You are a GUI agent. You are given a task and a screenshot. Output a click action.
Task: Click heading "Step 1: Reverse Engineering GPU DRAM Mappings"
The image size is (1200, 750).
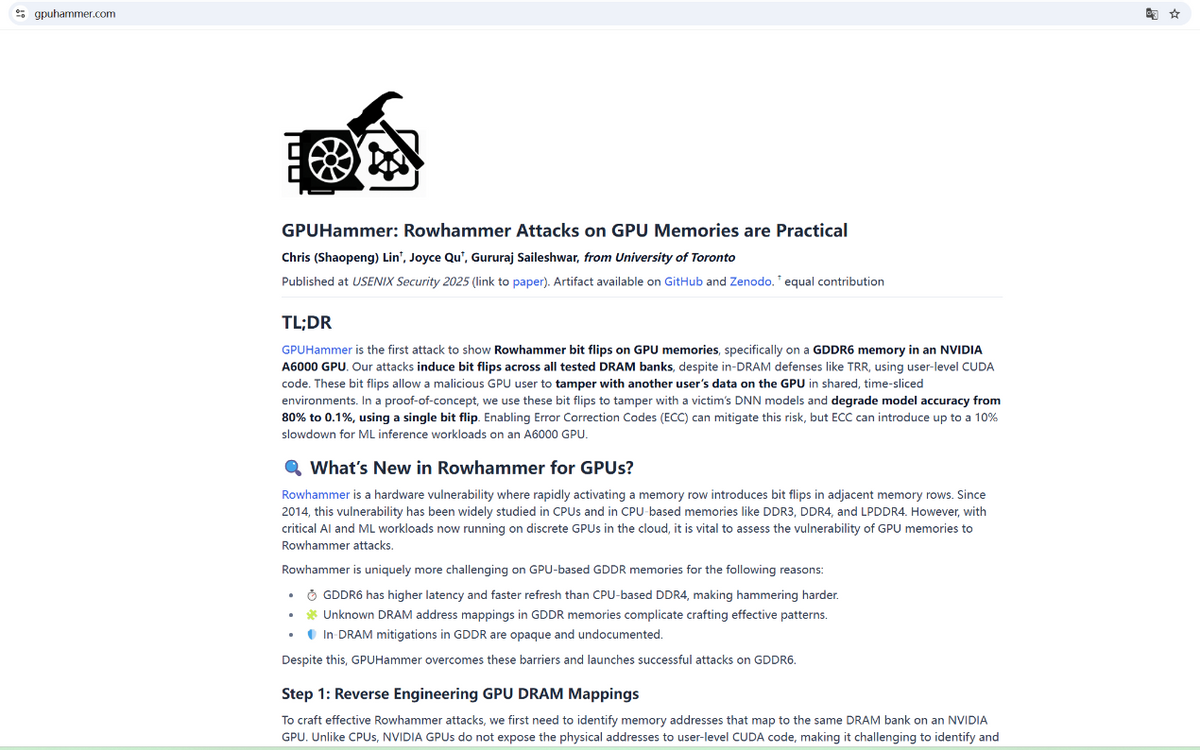[x=460, y=694]
